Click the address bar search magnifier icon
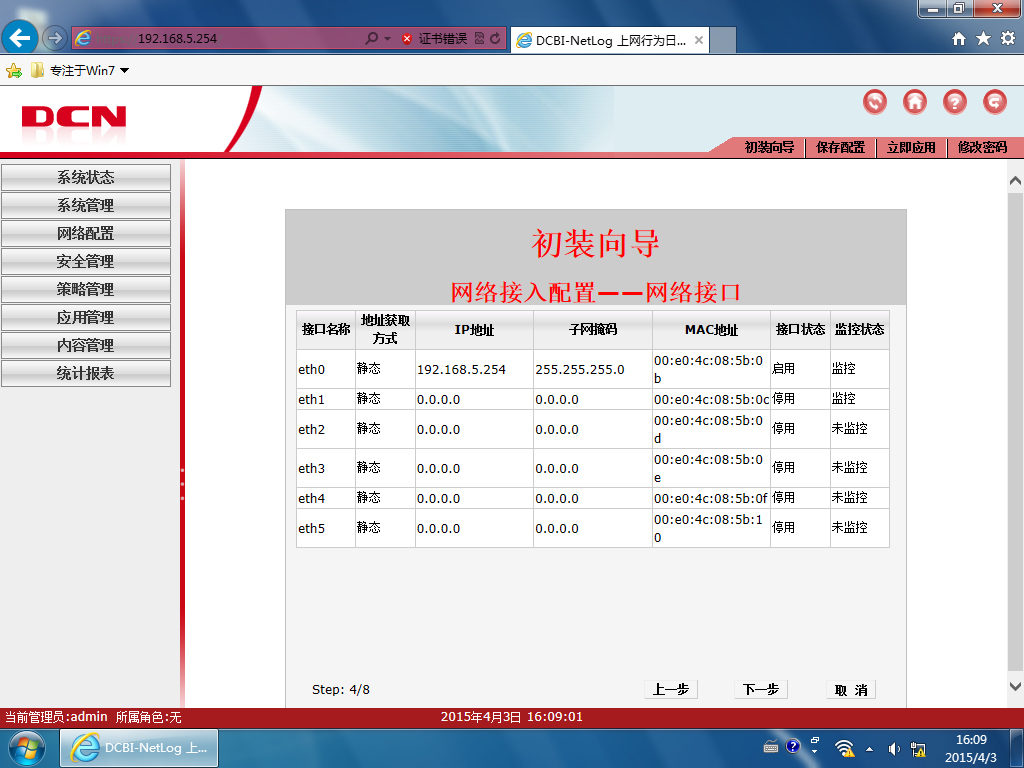 [371, 39]
